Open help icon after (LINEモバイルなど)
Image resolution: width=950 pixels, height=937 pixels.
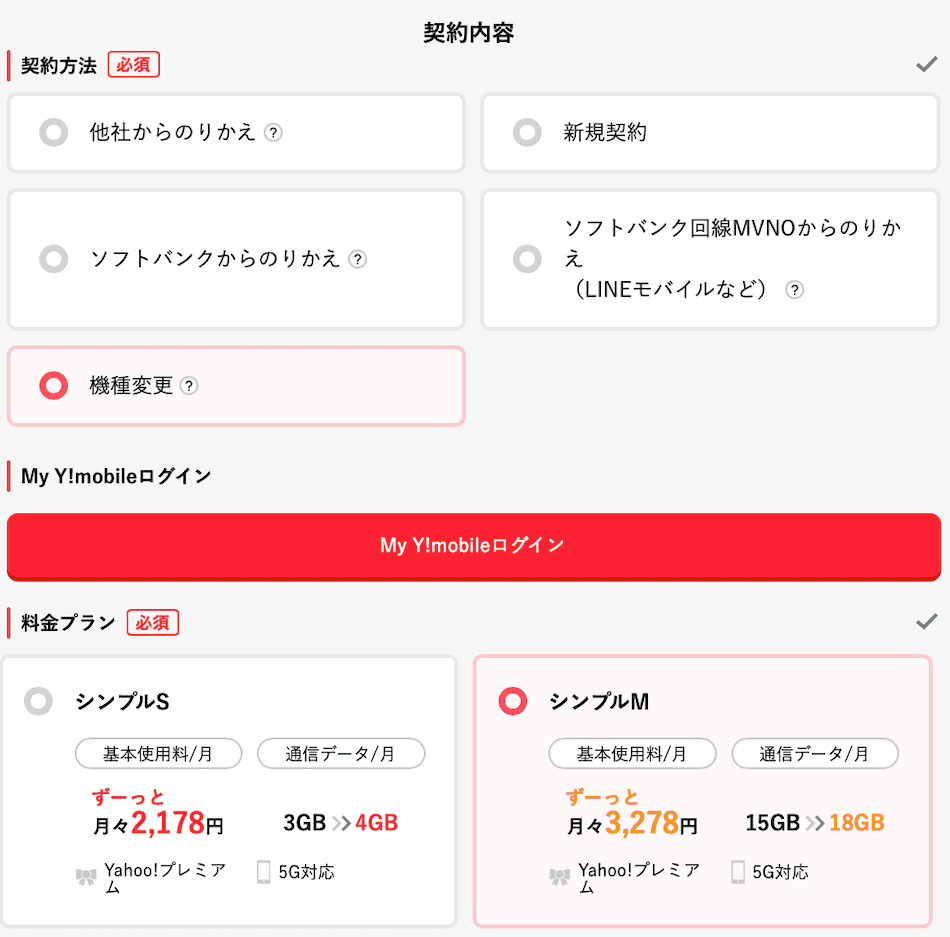pos(794,290)
